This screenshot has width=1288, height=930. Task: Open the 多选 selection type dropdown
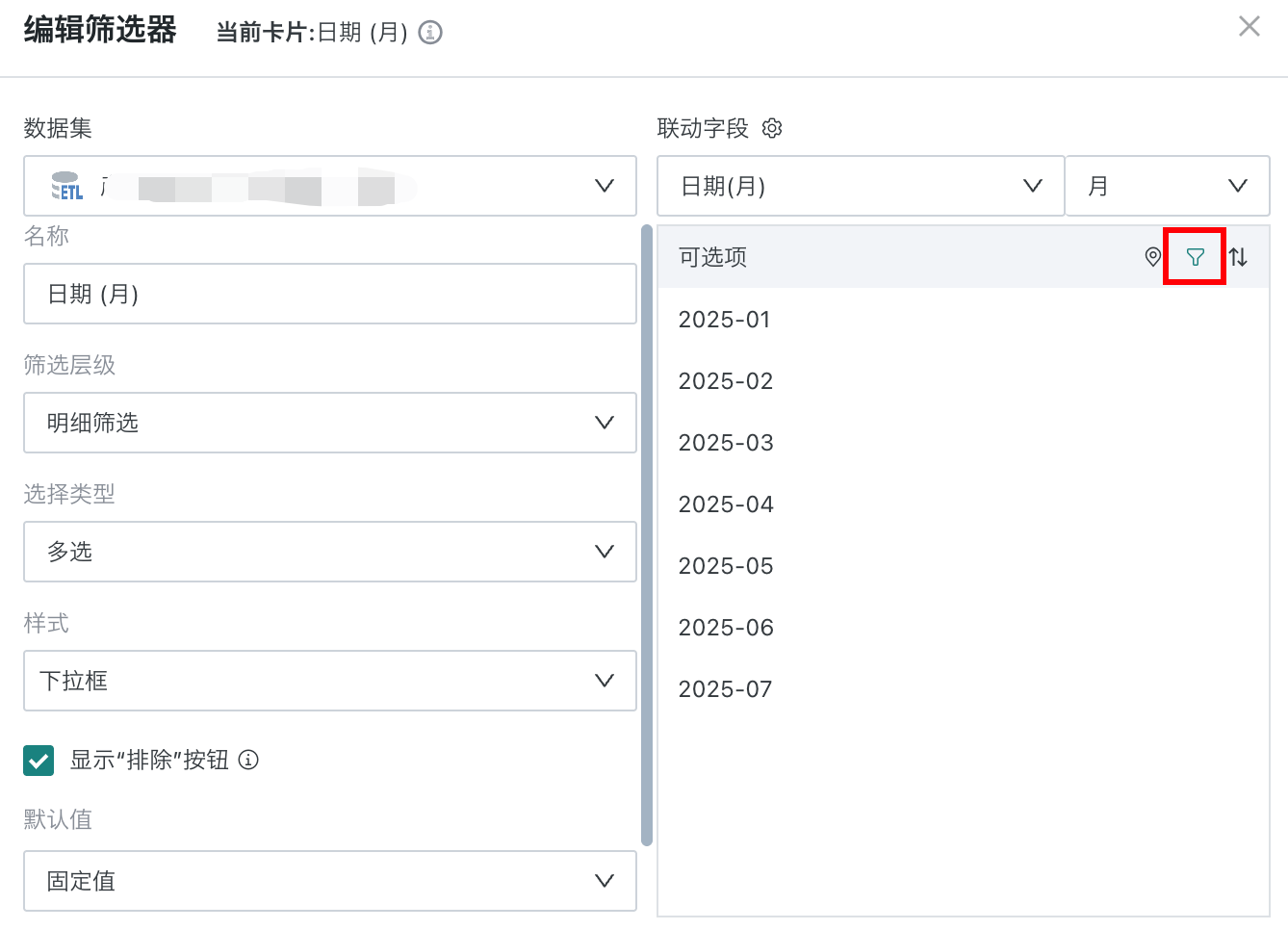[x=330, y=552]
